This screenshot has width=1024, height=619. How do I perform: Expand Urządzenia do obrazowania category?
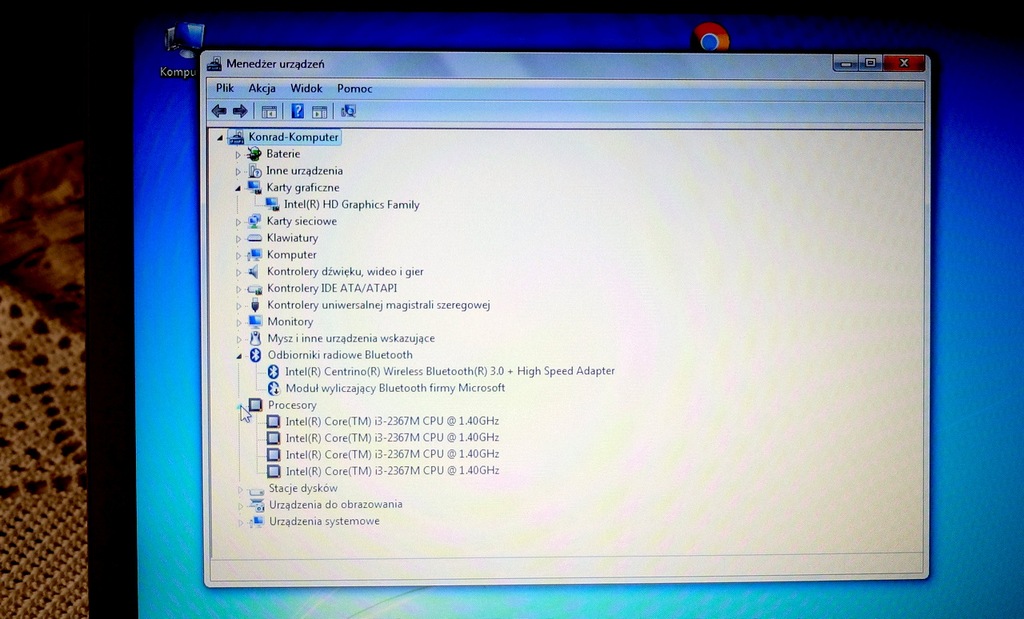click(240, 505)
